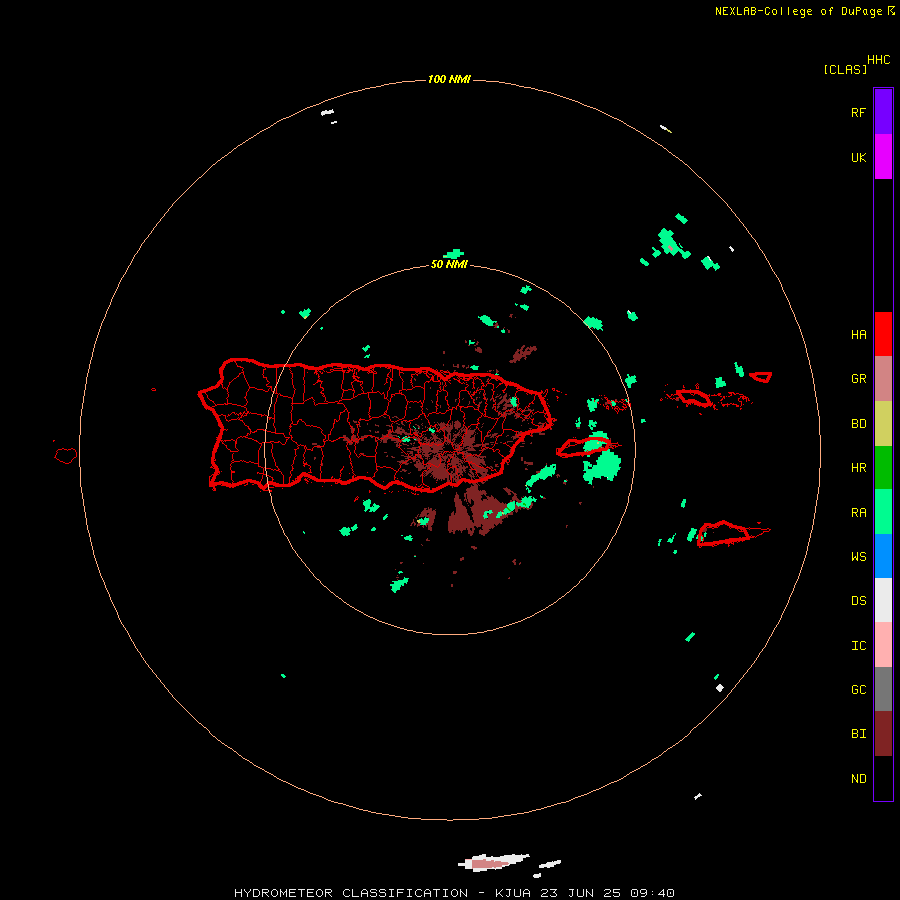The height and width of the screenshot is (900, 900).
Task: Click the 50 NMI range ring label
Action: click(x=449, y=264)
